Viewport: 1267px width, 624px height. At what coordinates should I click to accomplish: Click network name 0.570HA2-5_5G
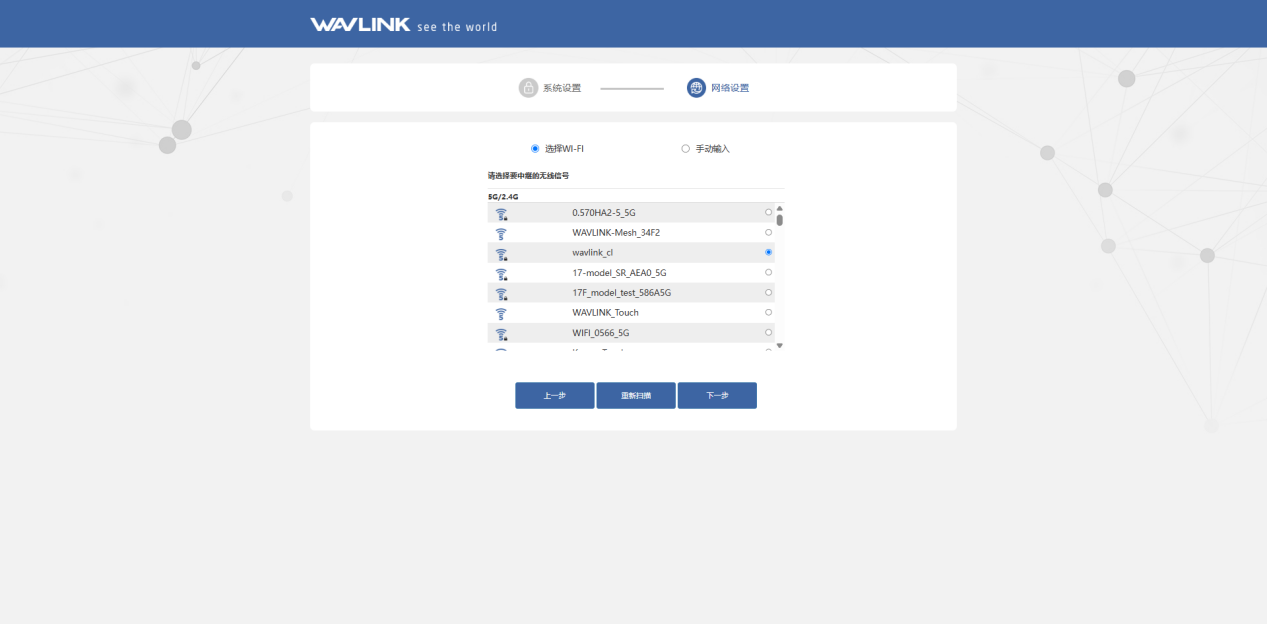(x=604, y=213)
